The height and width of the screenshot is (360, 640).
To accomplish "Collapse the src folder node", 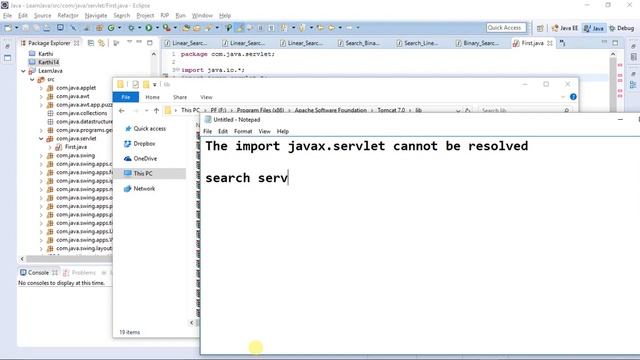I will click(32, 80).
